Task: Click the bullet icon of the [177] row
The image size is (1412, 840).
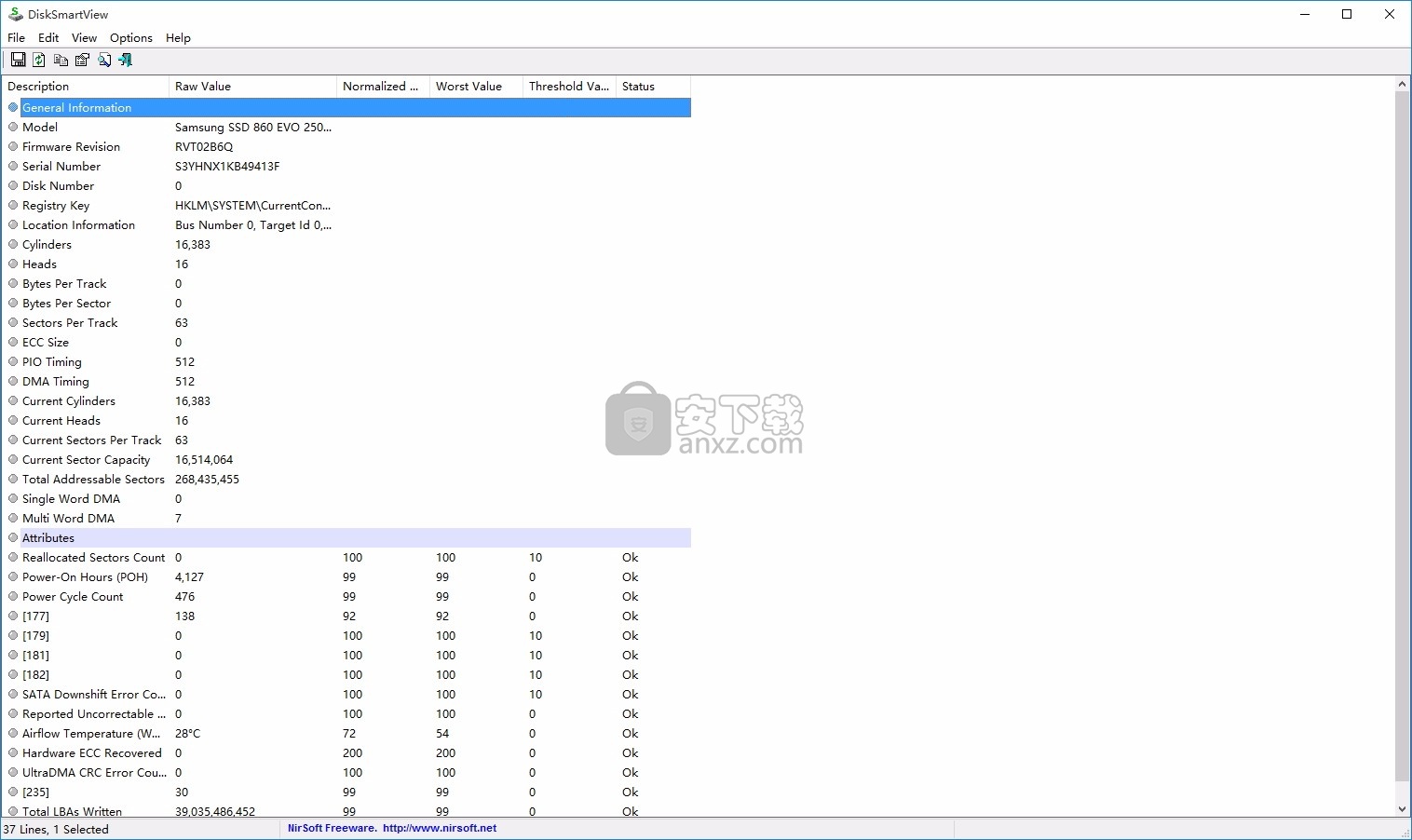Action: point(13,616)
